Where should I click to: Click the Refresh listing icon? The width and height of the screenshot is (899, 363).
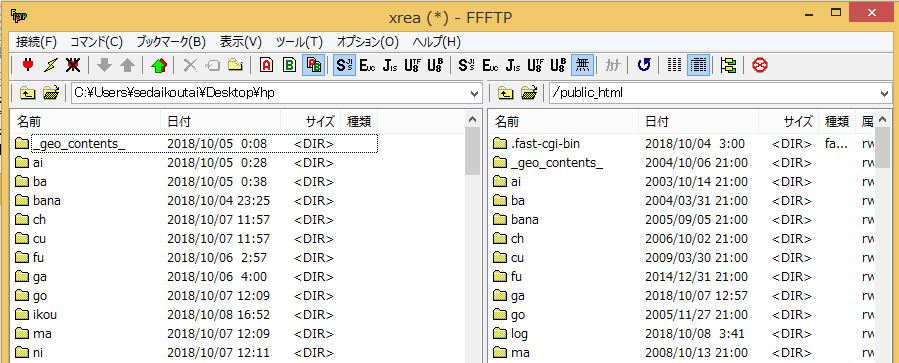pyautogui.click(x=644, y=65)
